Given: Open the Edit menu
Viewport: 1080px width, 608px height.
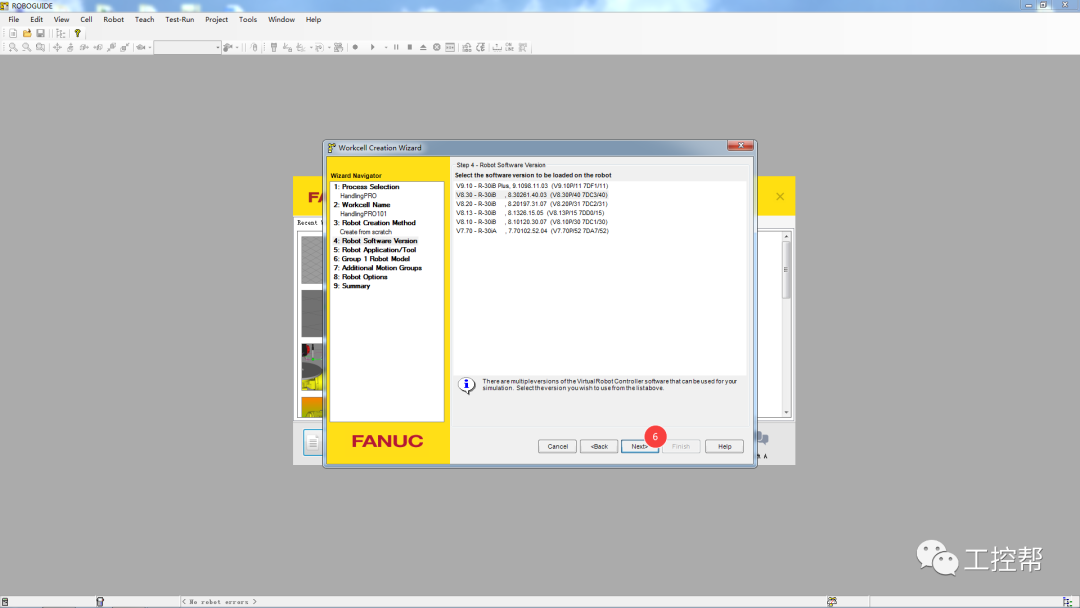Looking at the screenshot, I should pyautogui.click(x=37, y=19).
